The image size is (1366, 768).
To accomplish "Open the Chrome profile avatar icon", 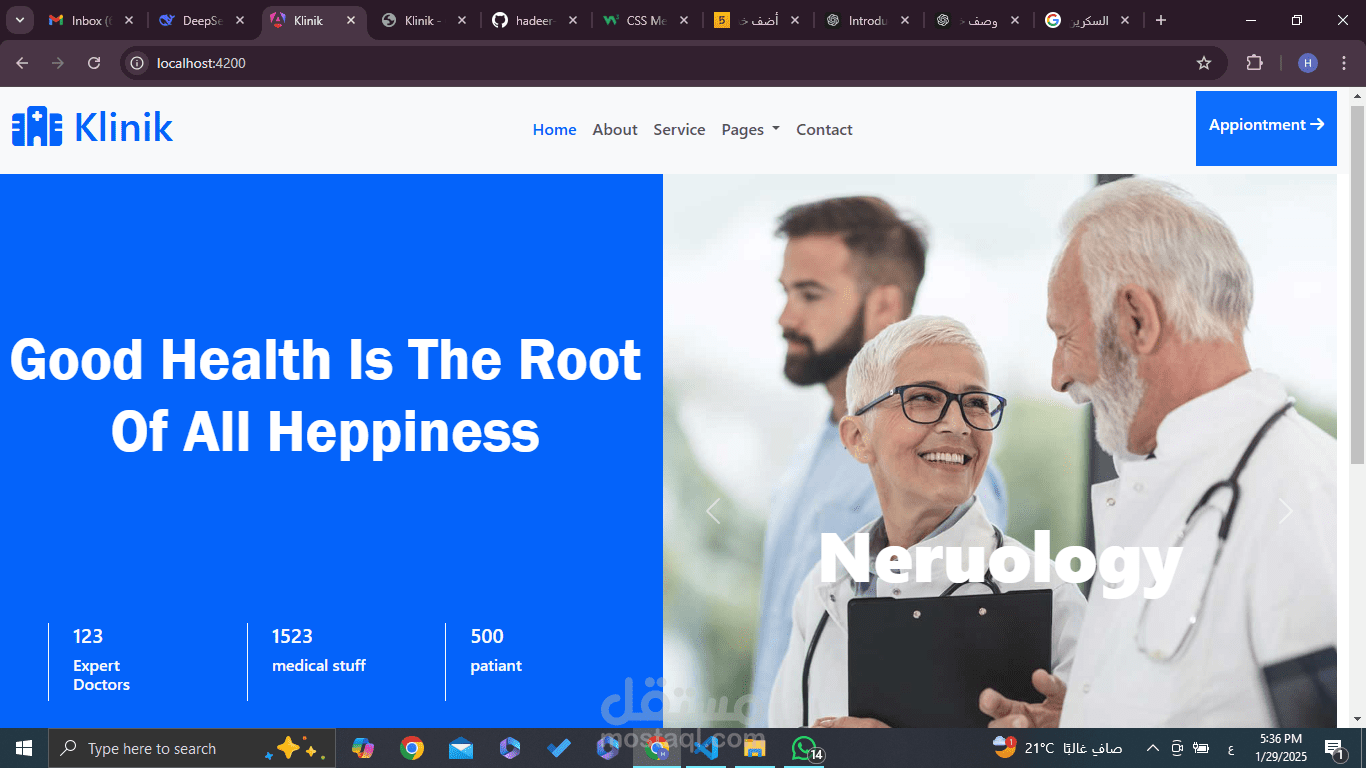I will click(x=1307, y=62).
